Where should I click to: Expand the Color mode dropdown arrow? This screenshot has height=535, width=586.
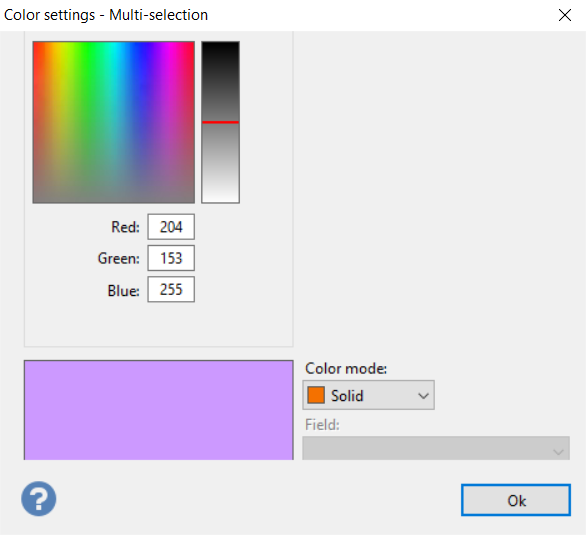(423, 396)
